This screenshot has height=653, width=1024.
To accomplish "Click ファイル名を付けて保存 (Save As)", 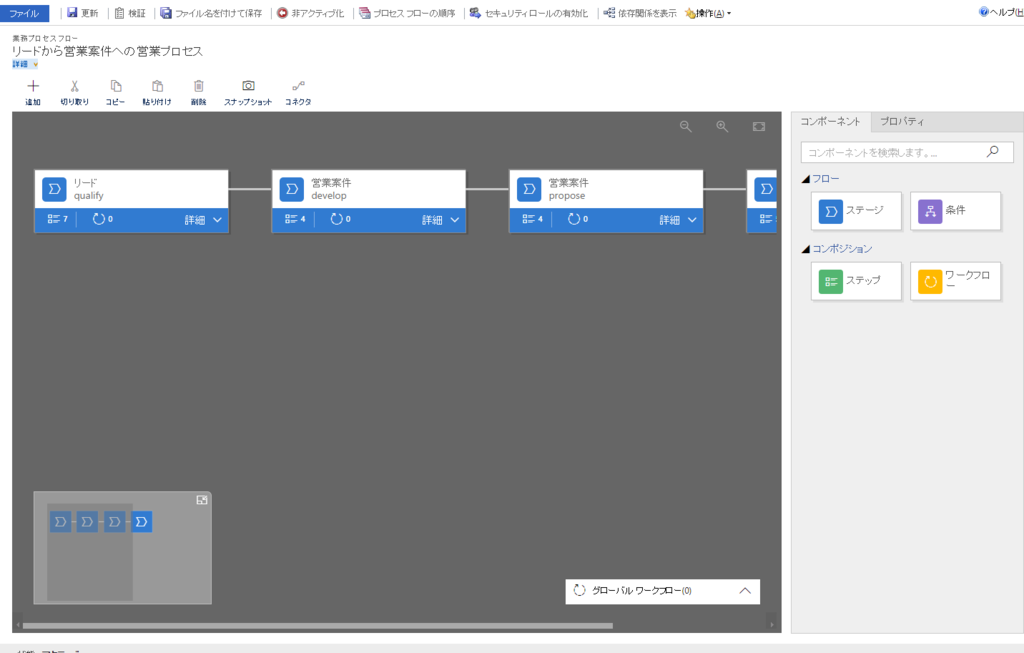I will tap(211, 13).
